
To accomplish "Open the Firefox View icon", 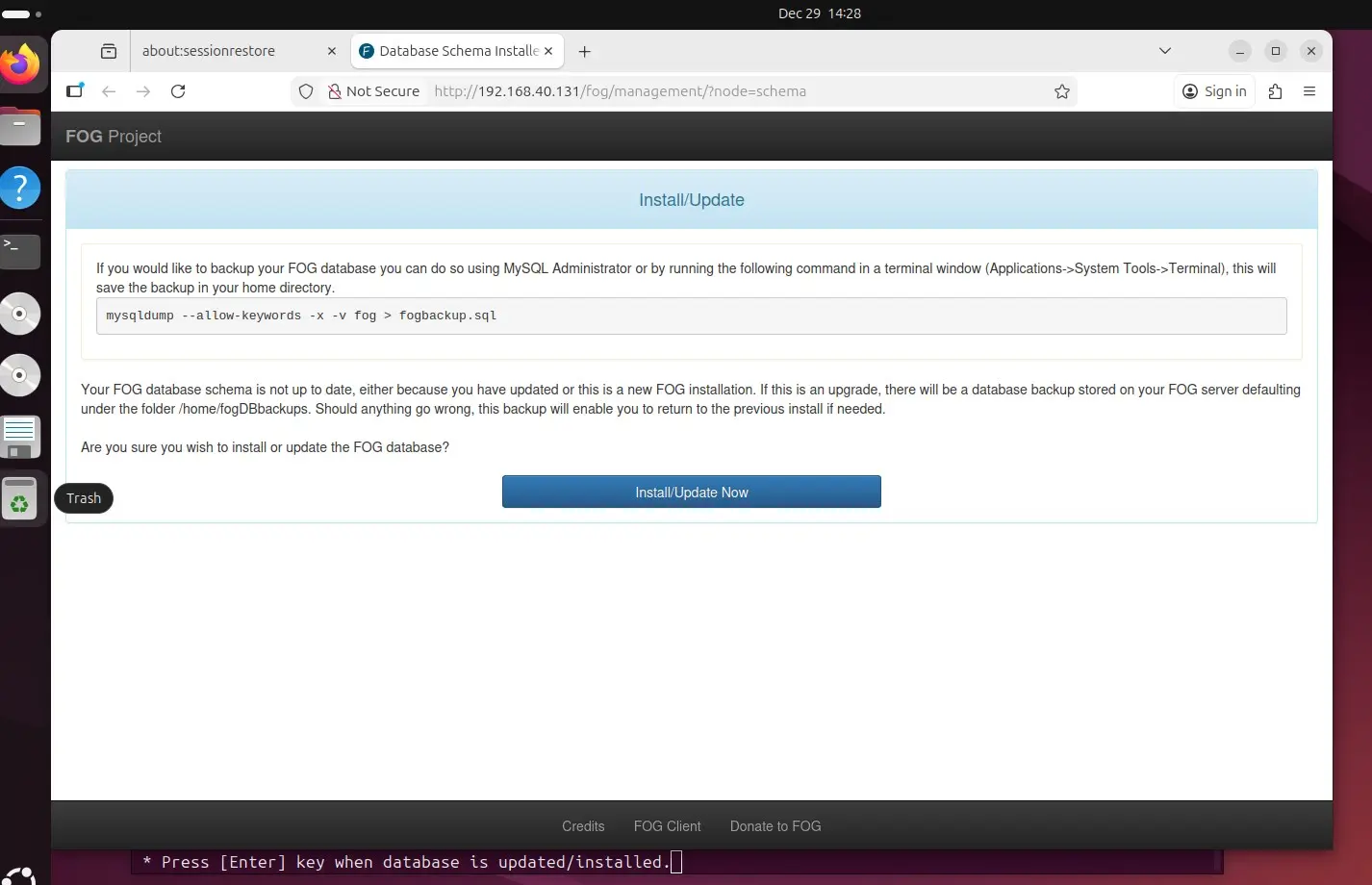I will pos(109,51).
